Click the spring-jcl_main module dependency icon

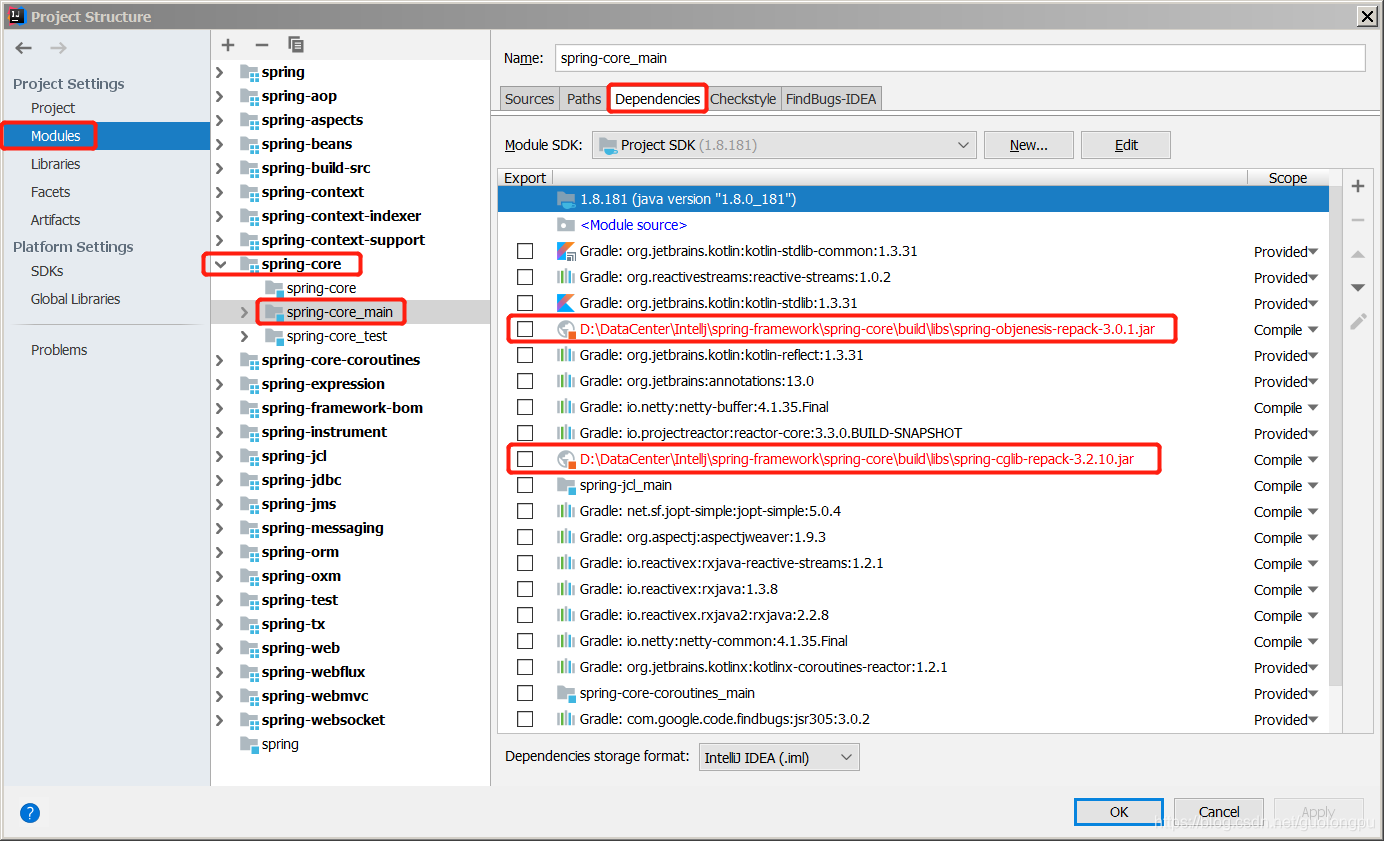click(566, 485)
